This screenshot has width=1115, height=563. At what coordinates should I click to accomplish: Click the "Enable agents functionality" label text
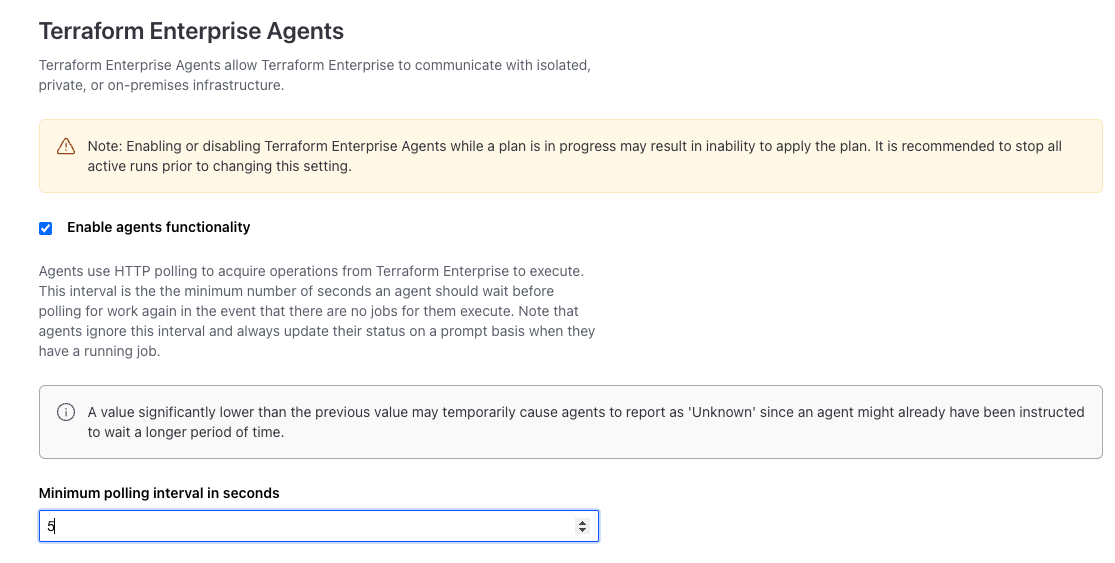point(158,228)
